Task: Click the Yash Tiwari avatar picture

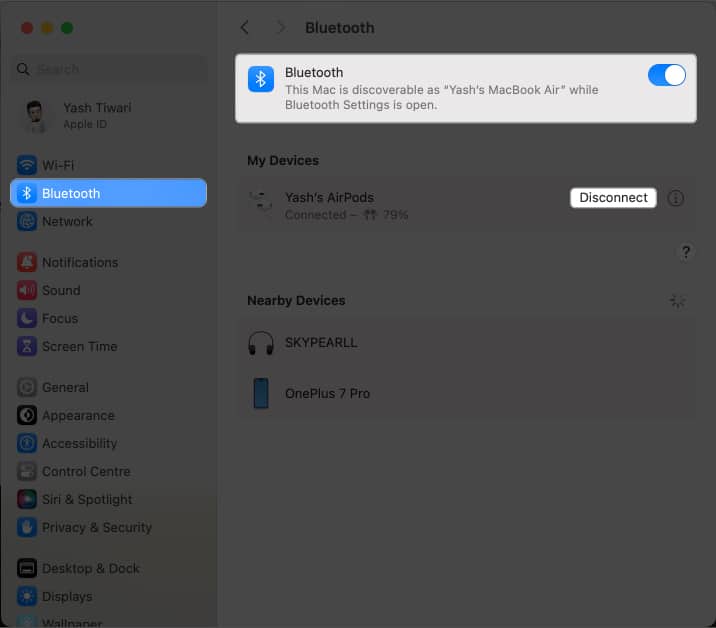Action: pyautogui.click(x=35, y=116)
